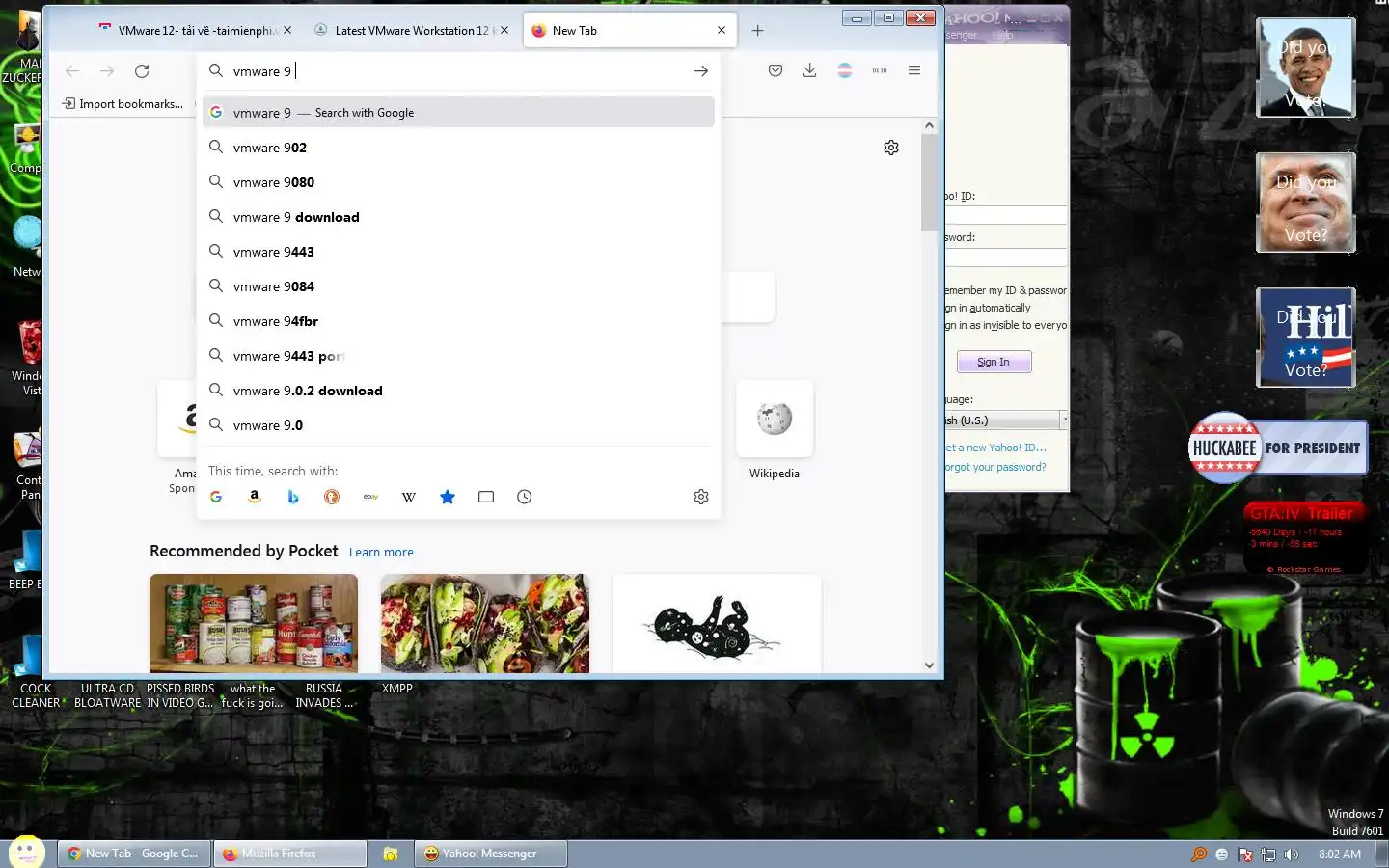
Task: Open the Firefox Downloads panel
Action: click(x=810, y=70)
